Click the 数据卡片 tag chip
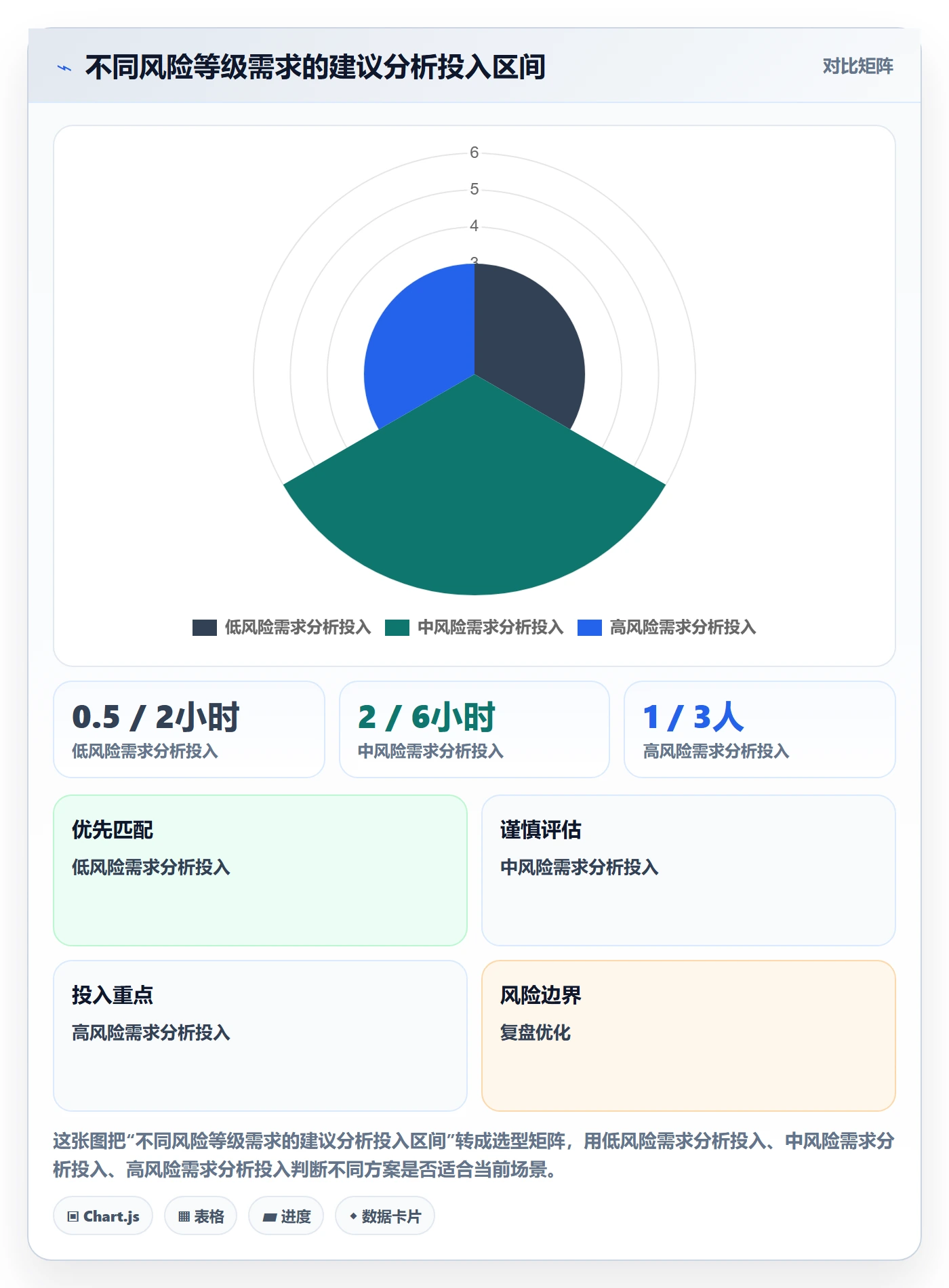The width and height of the screenshot is (949, 1288). 385,1217
